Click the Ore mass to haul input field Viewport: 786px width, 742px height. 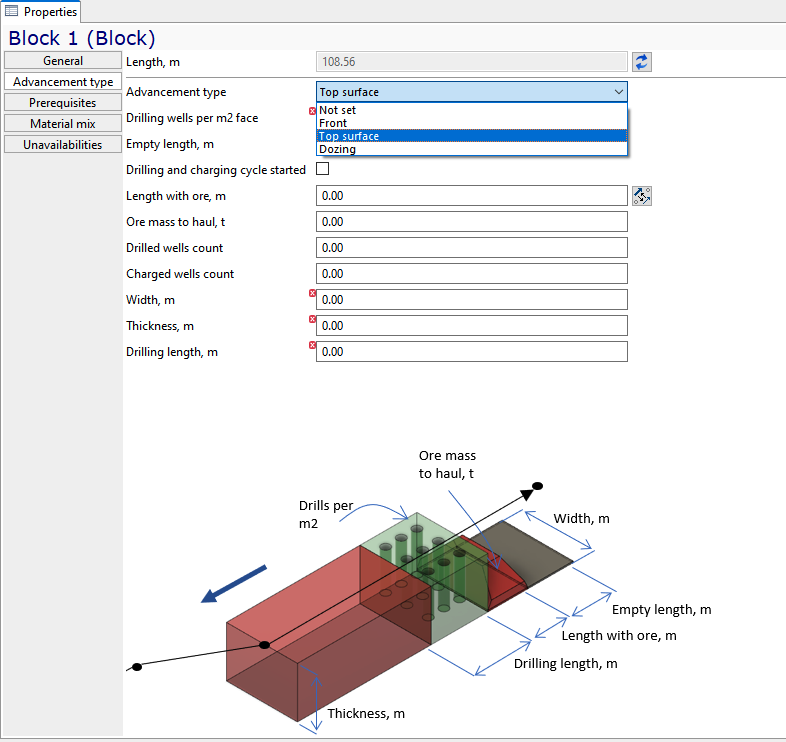(472, 222)
